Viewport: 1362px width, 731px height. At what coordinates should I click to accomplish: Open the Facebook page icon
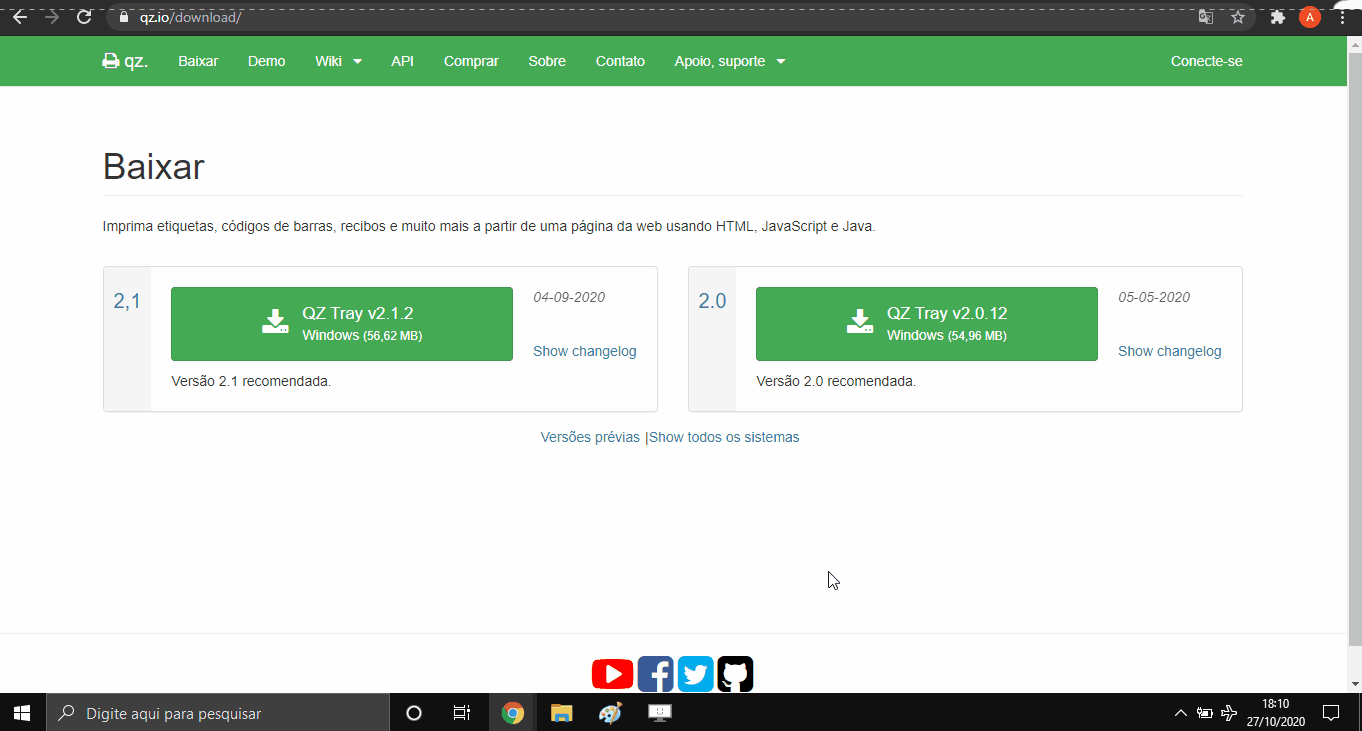click(655, 673)
